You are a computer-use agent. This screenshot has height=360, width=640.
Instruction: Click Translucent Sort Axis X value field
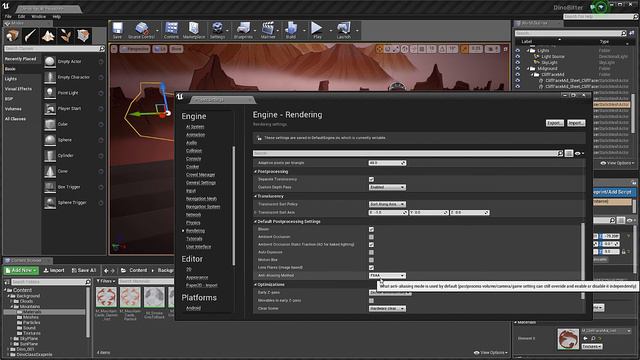pyautogui.click(x=388, y=213)
